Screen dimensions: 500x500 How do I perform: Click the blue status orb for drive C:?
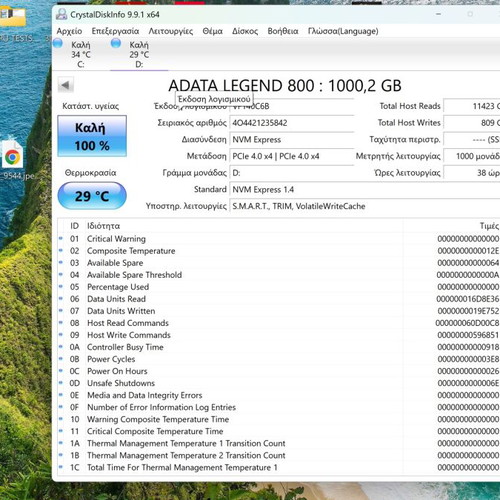coord(58,43)
